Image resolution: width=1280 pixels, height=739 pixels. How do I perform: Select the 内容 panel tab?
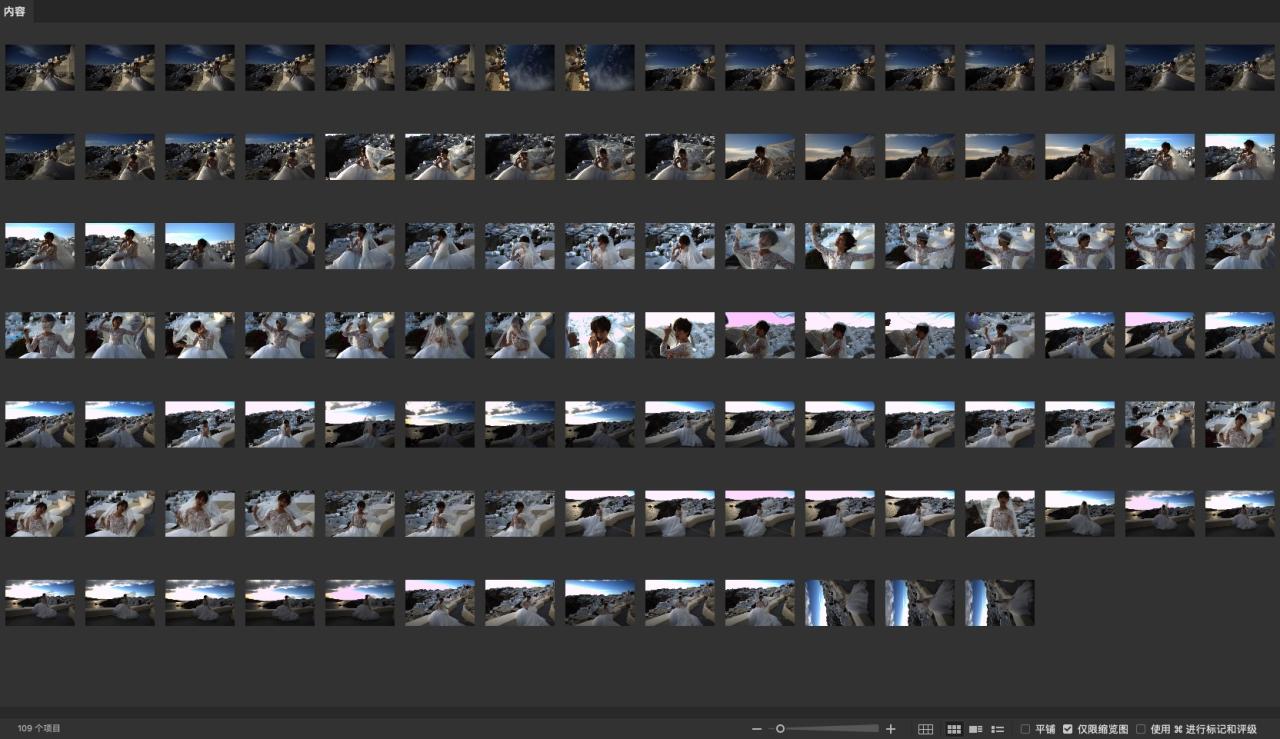pyautogui.click(x=15, y=11)
